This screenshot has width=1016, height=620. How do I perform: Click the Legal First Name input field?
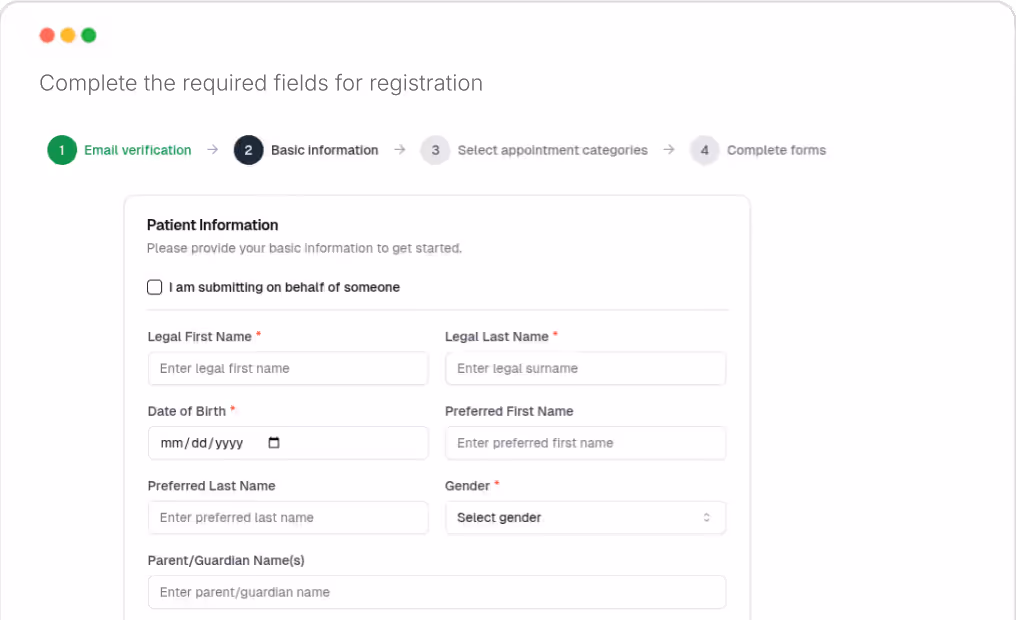coord(288,368)
